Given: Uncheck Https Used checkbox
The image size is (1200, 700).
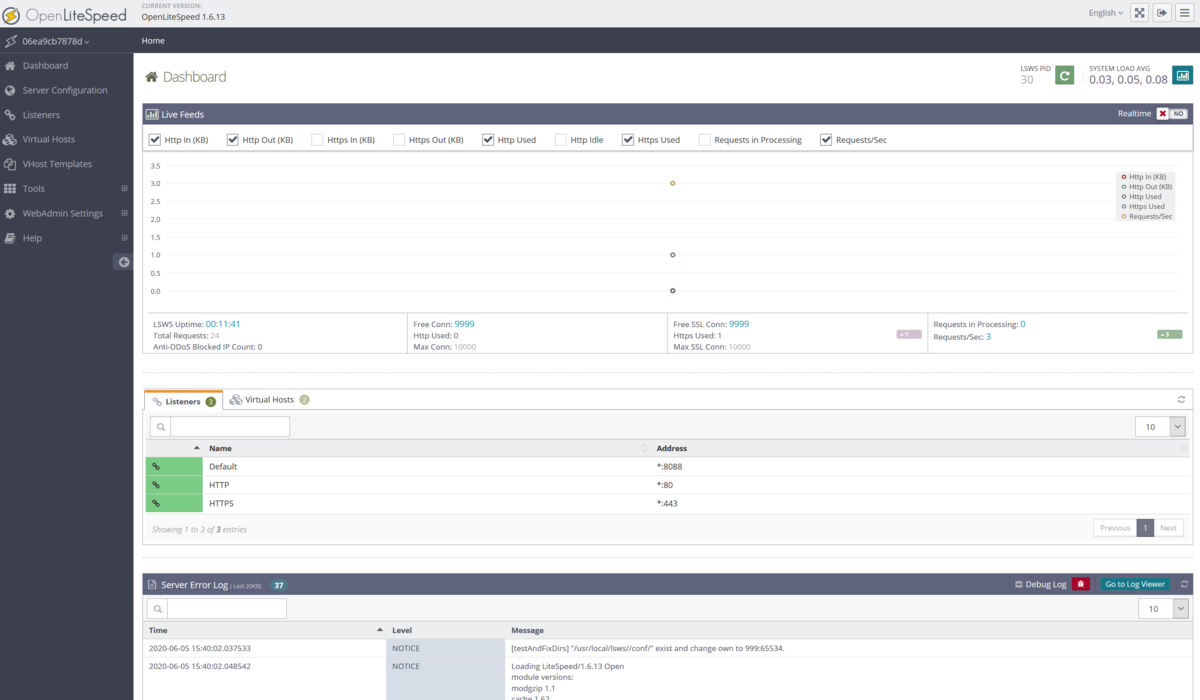Looking at the screenshot, I should point(628,140).
